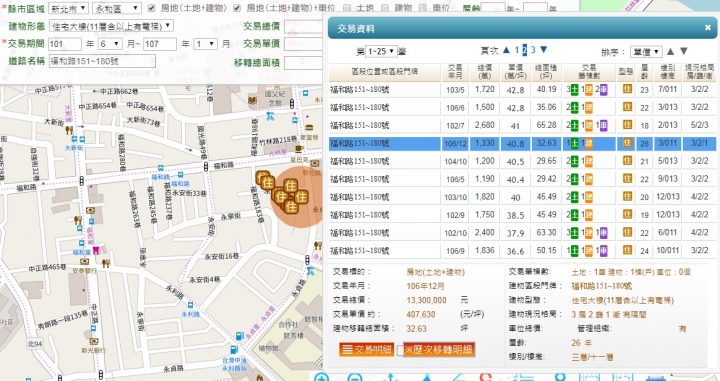Image resolution: width=720 pixels, height=381 pixels.
Task: Click the 住 type icon in the 104/10 row
Action: [627, 161]
